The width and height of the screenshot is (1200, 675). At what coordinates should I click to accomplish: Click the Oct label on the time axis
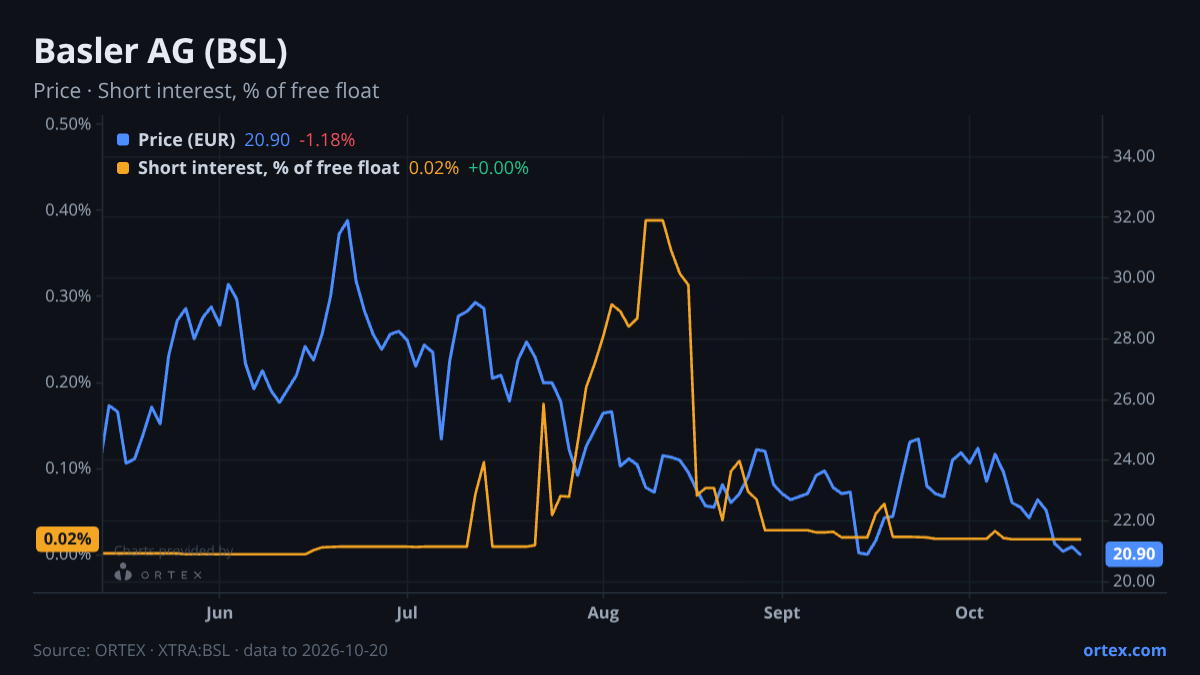click(969, 613)
